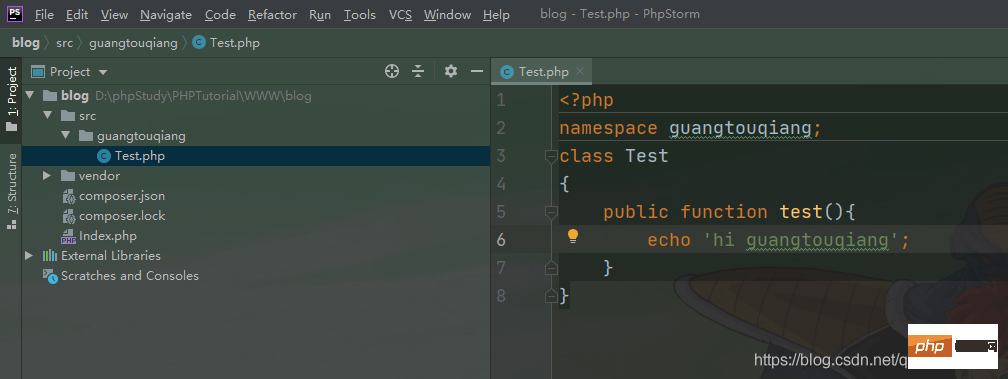Select Test.php breadcrumb in navigation bar

pyautogui.click(x=226, y=43)
